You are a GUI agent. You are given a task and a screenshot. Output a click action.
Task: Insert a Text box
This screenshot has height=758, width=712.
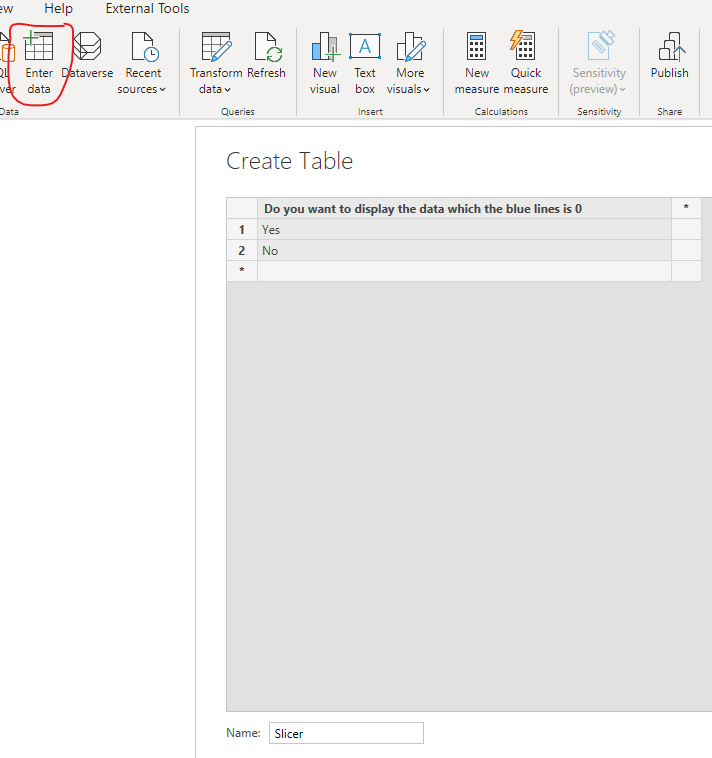coord(364,63)
